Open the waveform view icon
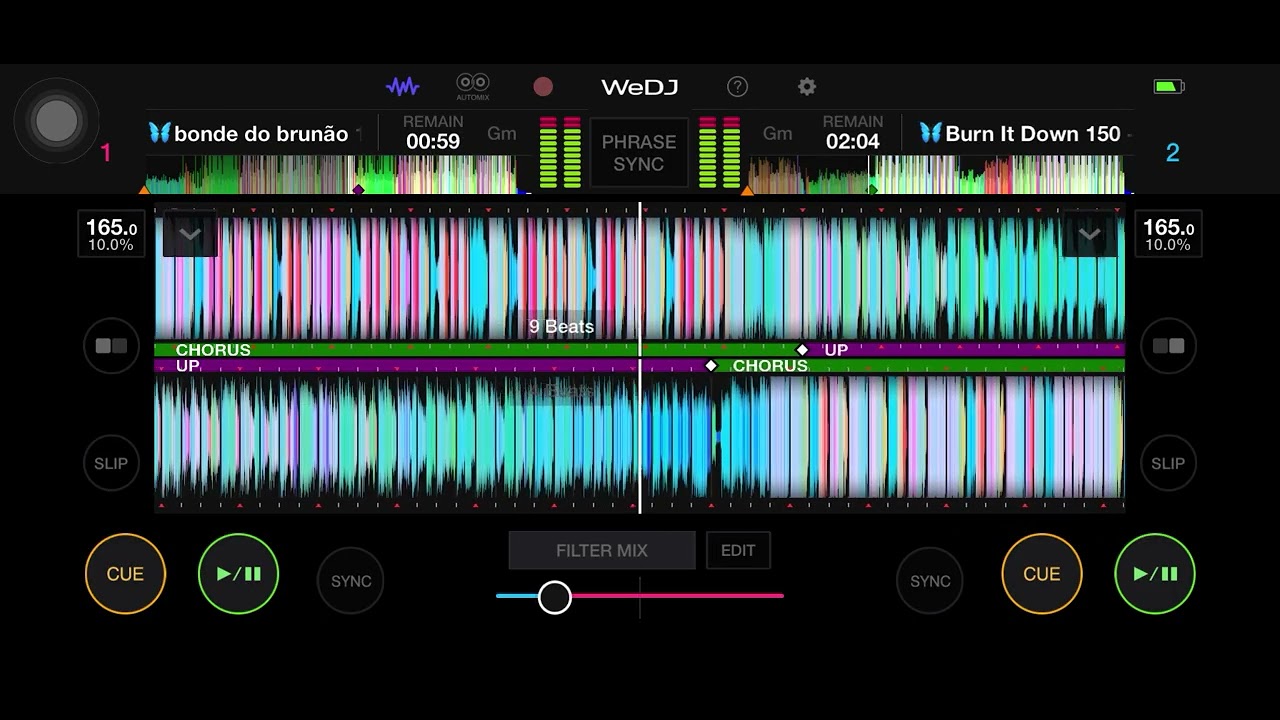Viewport: 1280px width, 720px height. click(x=403, y=87)
